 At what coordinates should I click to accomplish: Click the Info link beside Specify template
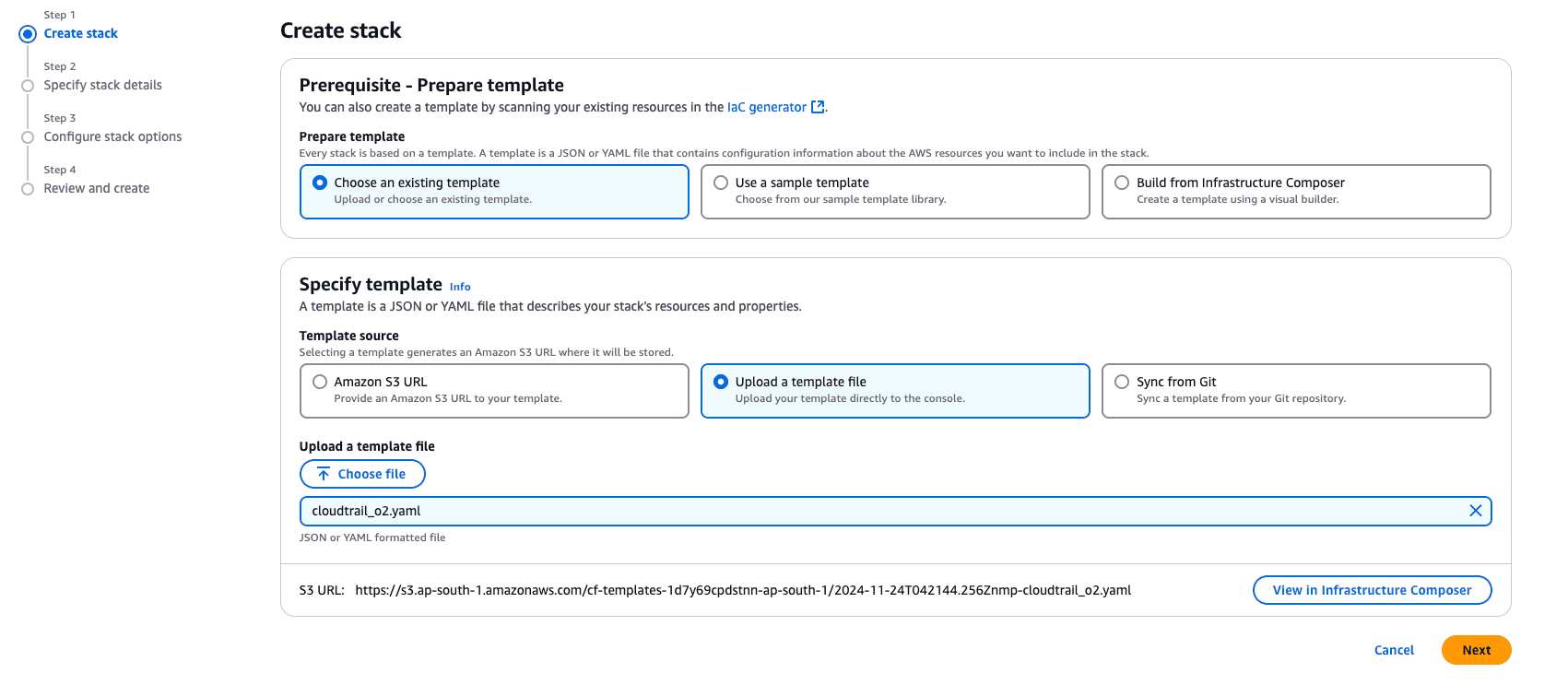click(459, 287)
